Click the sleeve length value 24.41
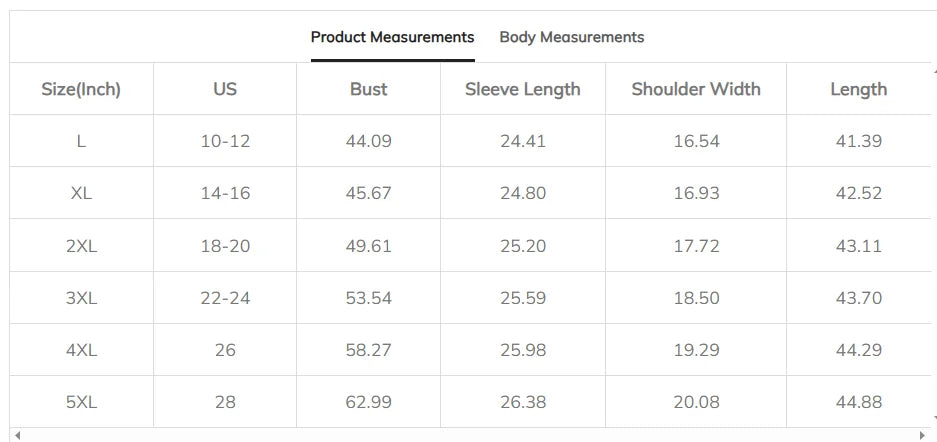Viewport: 937px width, 442px height. [522, 141]
